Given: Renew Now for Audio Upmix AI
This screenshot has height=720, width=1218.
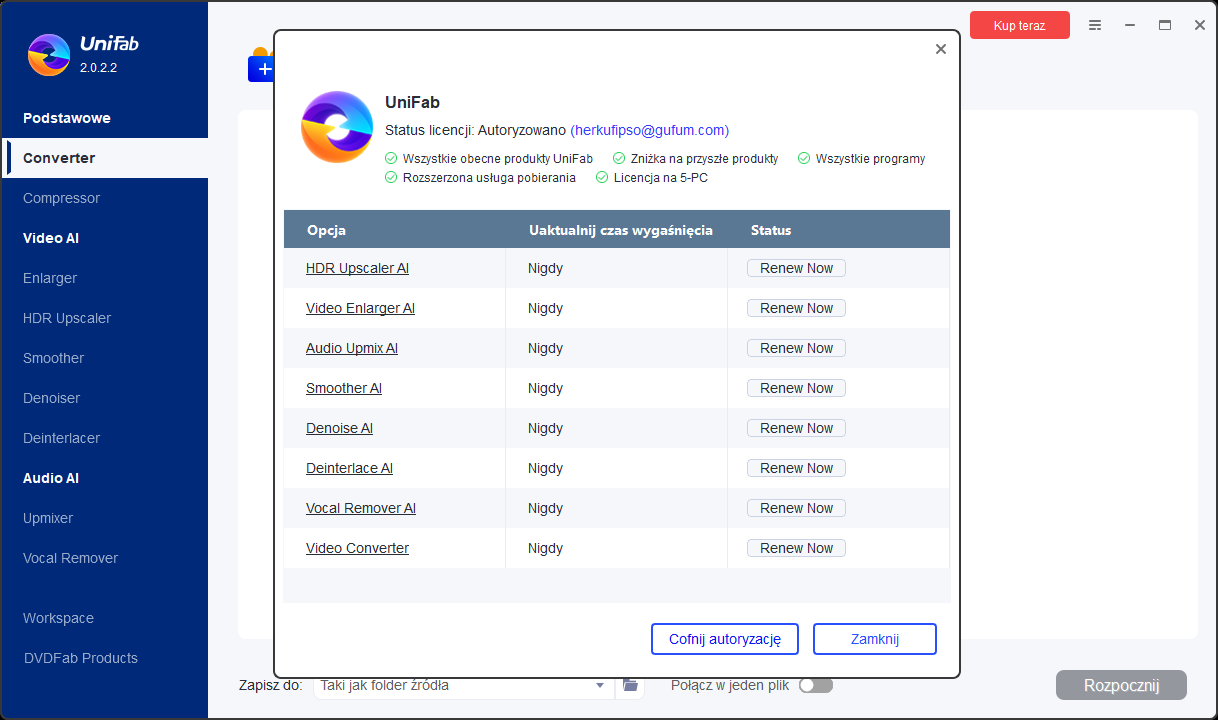Looking at the screenshot, I should pos(796,348).
